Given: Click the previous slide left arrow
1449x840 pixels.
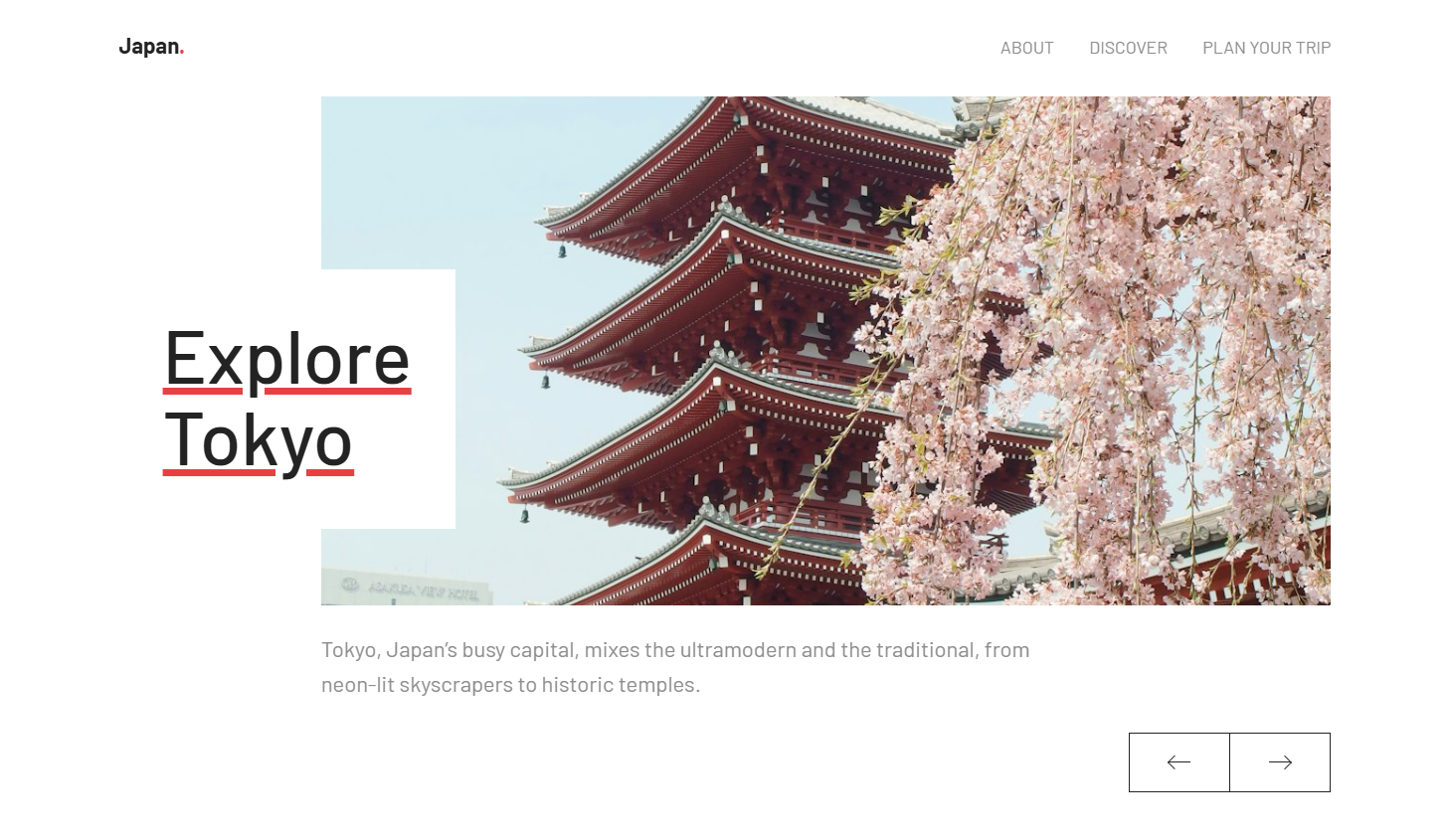Looking at the screenshot, I should pyautogui.click(x=1179, y=762).
